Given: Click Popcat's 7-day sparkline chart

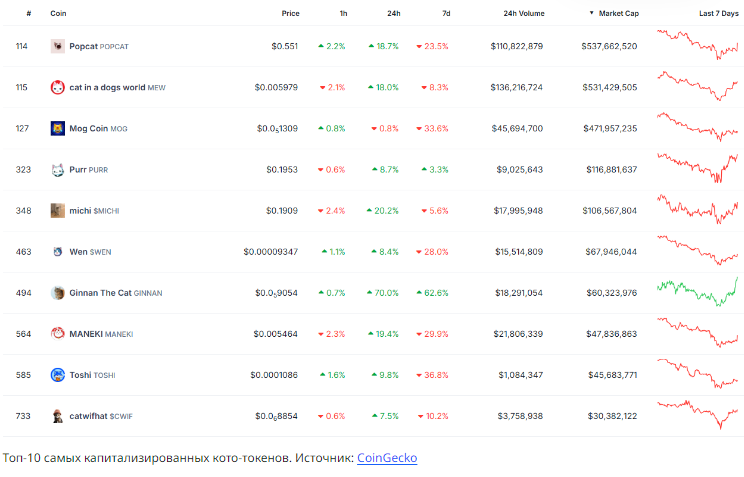Looking at the screenshot, I should pyautogui.click(x=698, y=45).
